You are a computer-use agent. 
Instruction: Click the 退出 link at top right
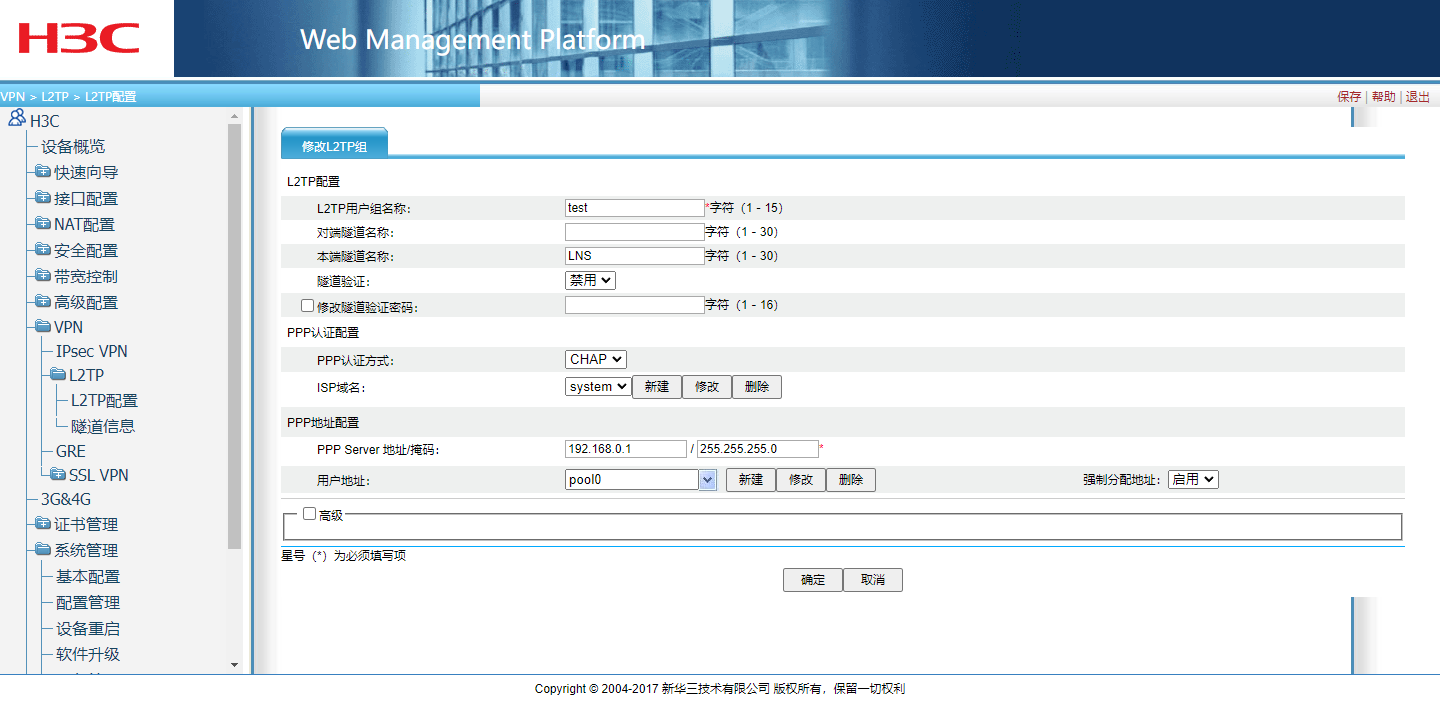tap(1418, 97)
